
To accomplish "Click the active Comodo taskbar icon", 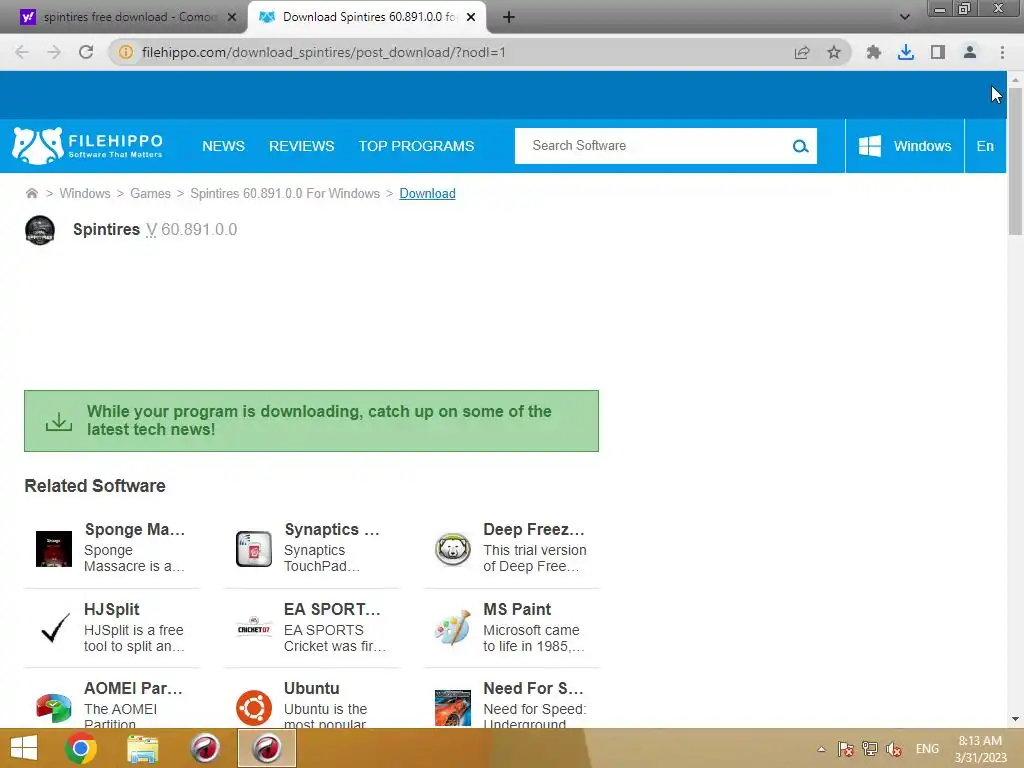I will (x=267, y=748).
